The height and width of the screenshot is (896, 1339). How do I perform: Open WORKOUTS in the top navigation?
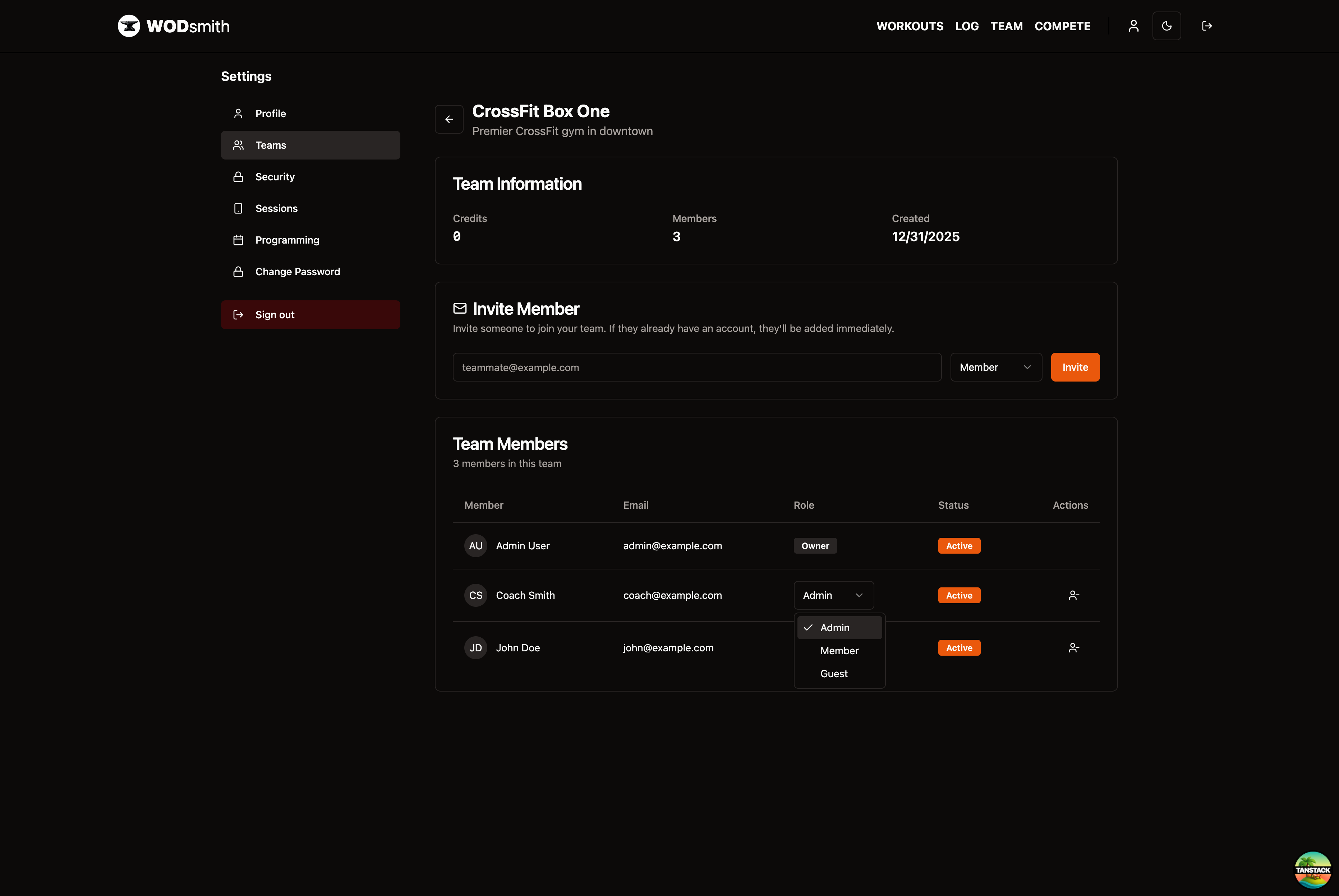point(910,26)
